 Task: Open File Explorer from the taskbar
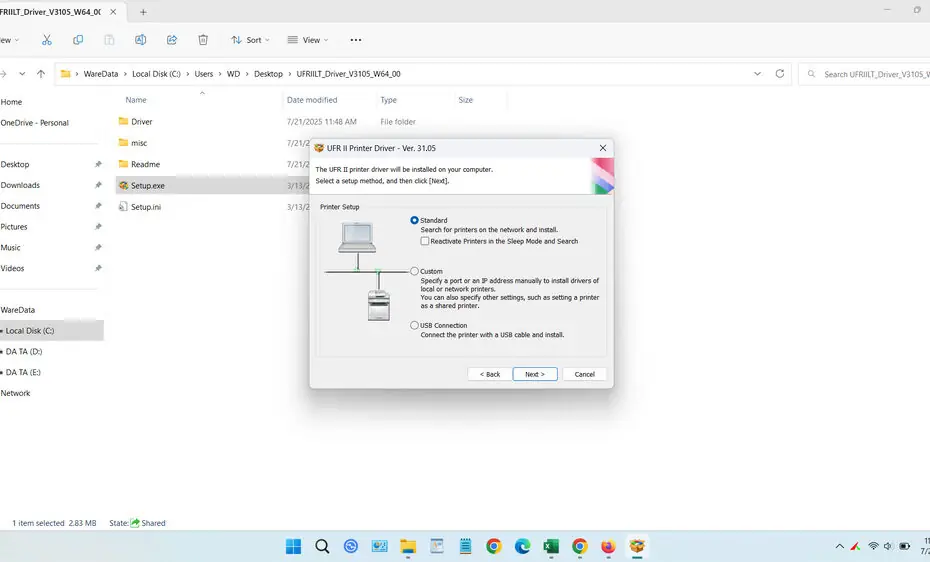point(407,546)
